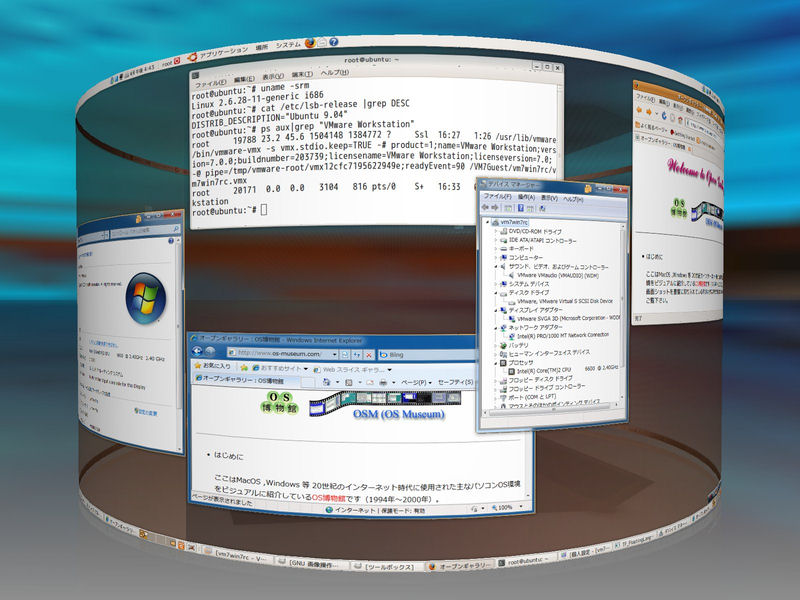Open お気に入り favorites in IE

coord(212,366)
